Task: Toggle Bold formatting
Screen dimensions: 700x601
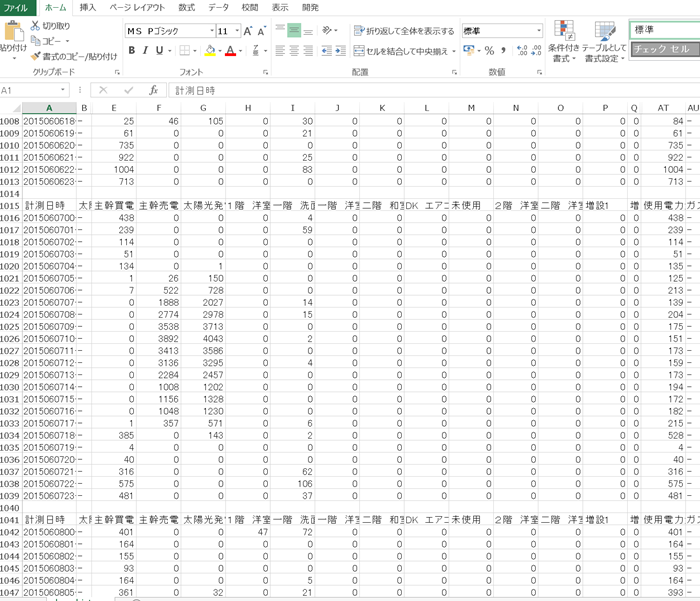Action: tap(132, 50)
